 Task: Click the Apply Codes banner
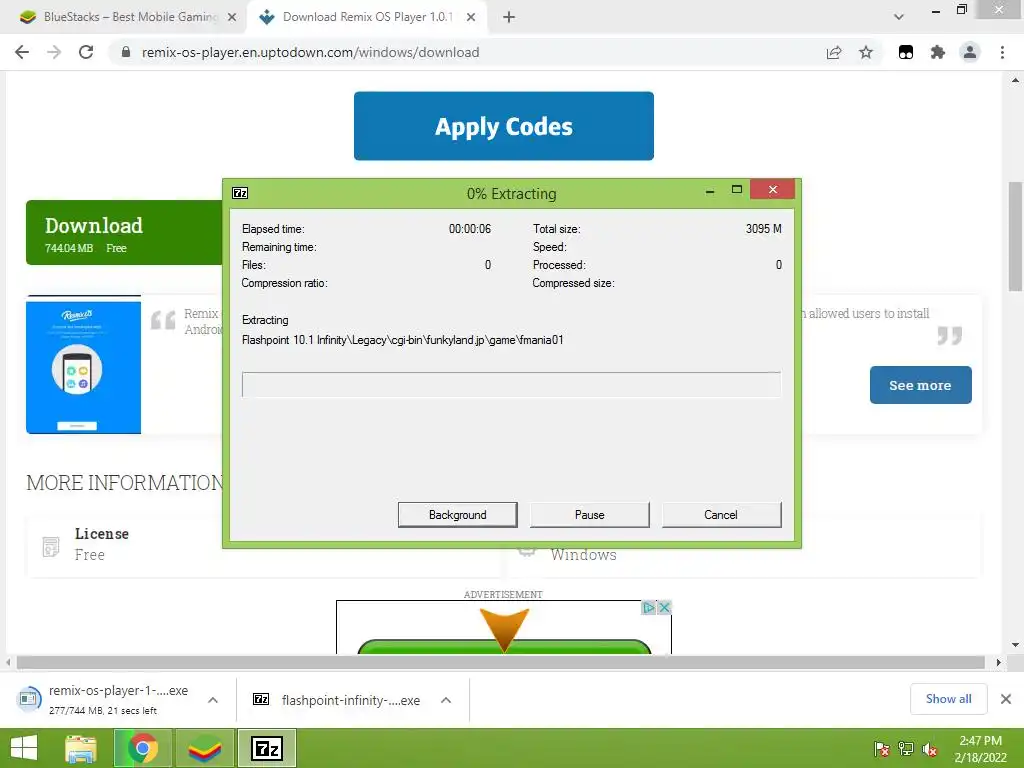tap(504, 126)
